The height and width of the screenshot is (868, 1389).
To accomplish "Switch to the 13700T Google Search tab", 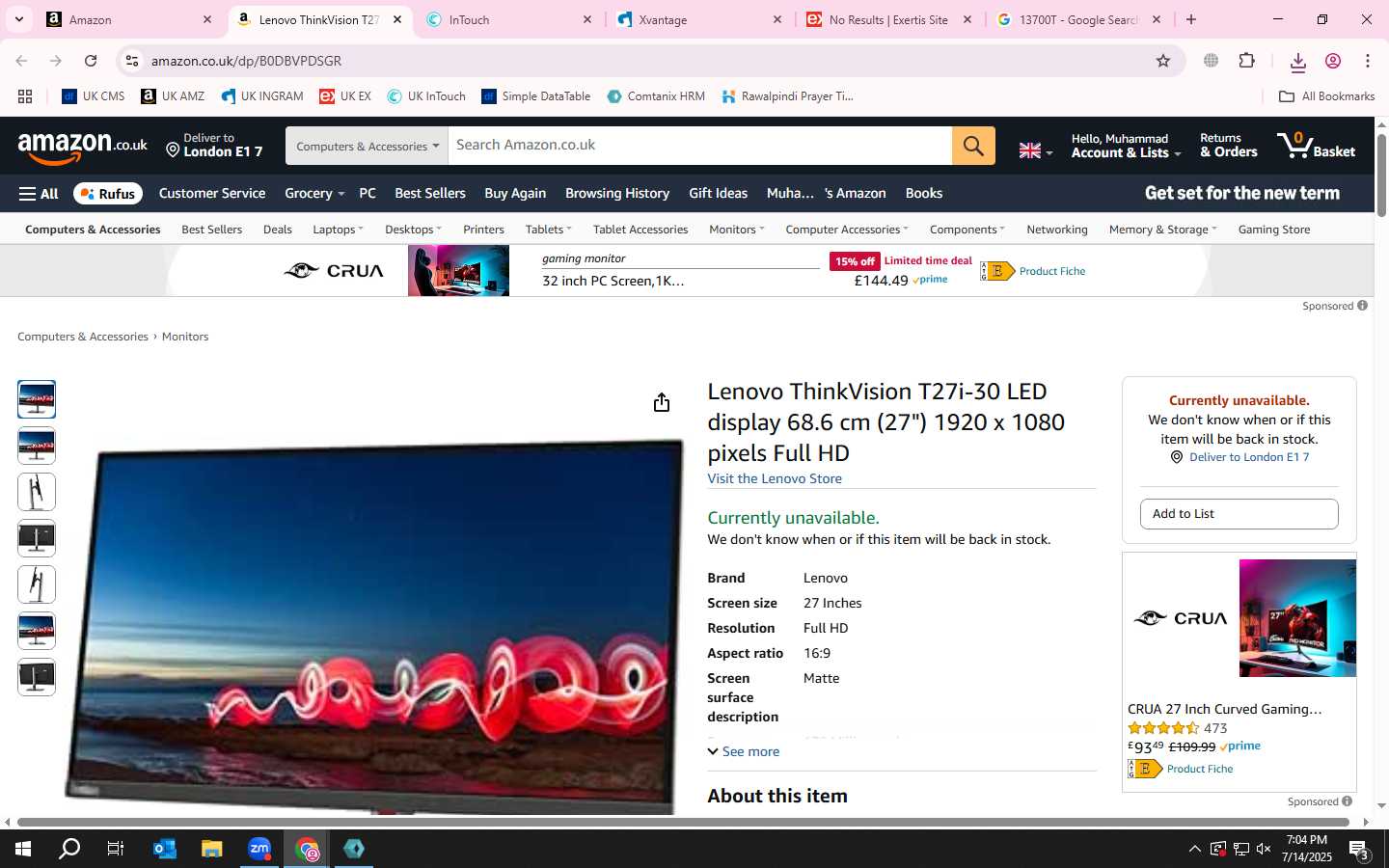I will pyautogui.click(x=1077, y=19).
